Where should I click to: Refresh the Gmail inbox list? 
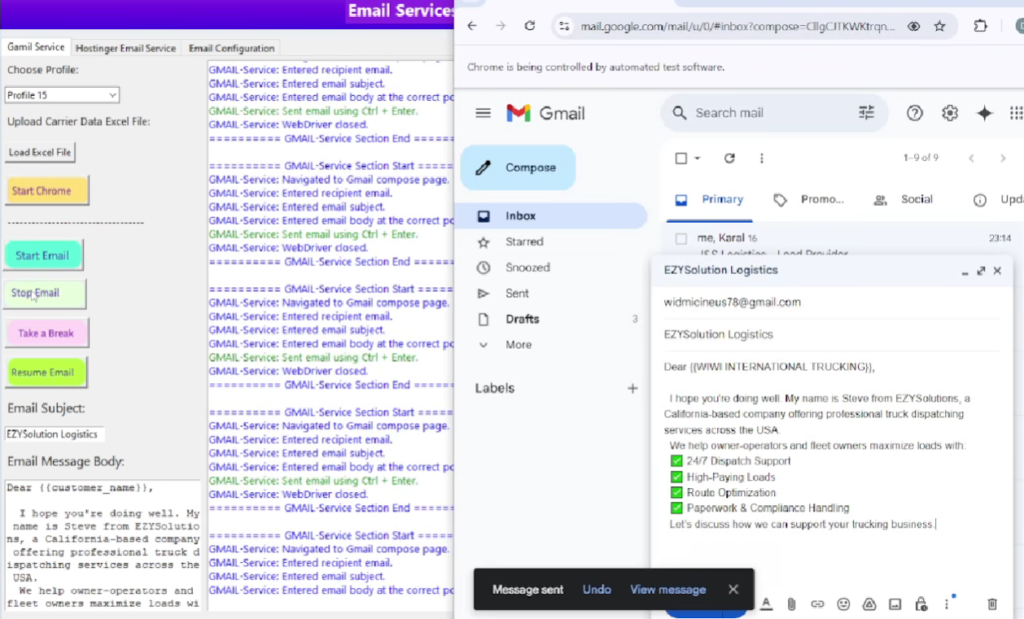pos(729,158)
